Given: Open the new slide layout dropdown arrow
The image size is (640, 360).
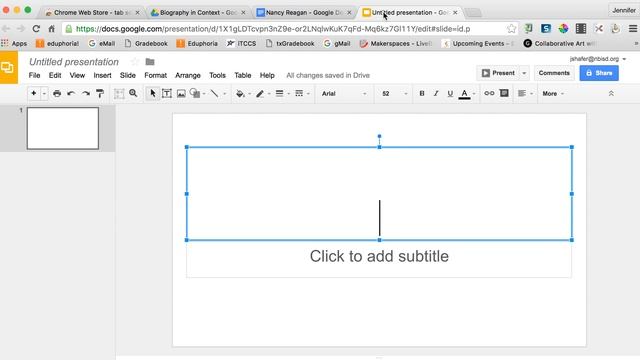Looking at the screenshot, I should click(44, 94).
